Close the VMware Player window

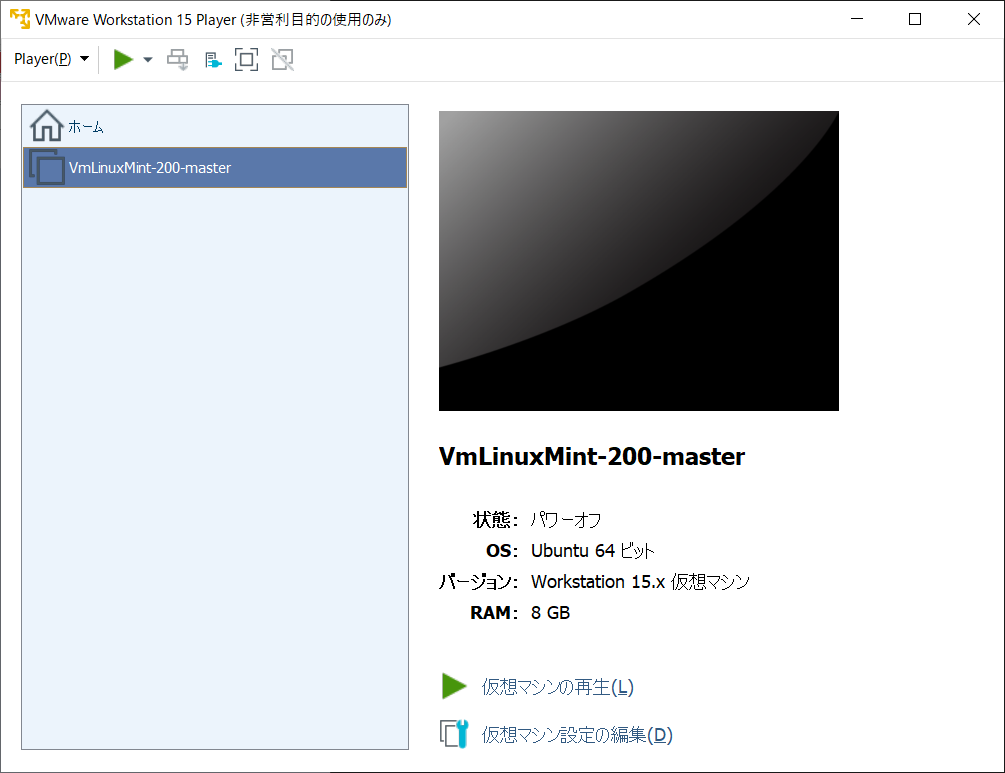974,19
